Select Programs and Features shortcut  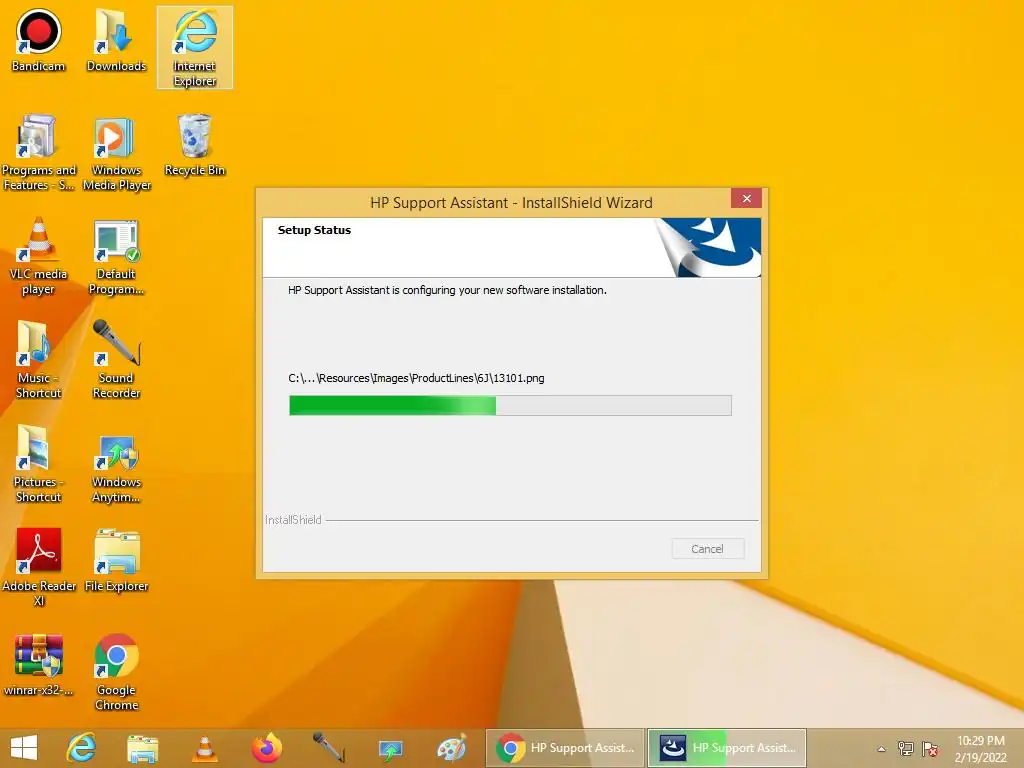click(x=39, y=152)
